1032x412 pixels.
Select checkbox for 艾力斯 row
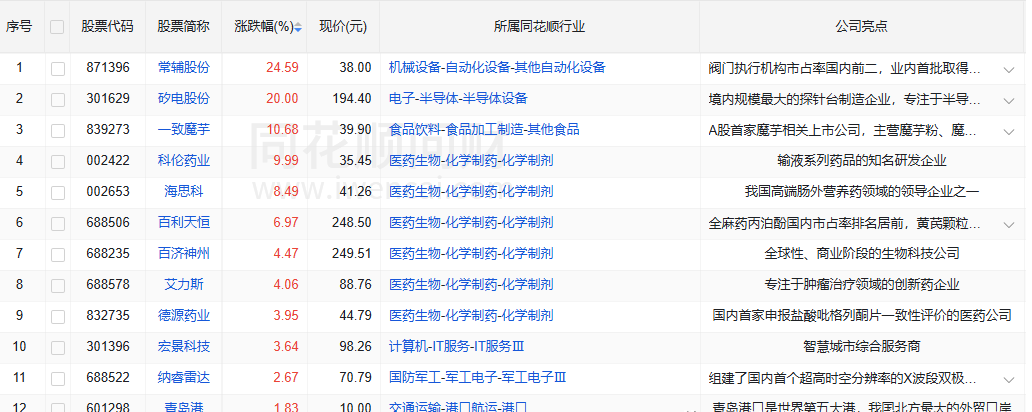(57, 285)
